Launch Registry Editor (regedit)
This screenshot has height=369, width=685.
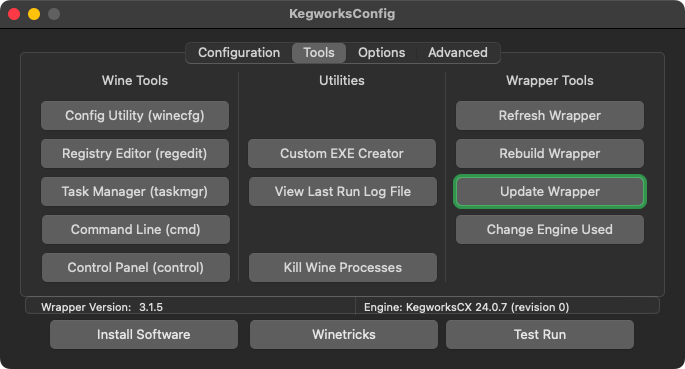click(x=135, y=153)
